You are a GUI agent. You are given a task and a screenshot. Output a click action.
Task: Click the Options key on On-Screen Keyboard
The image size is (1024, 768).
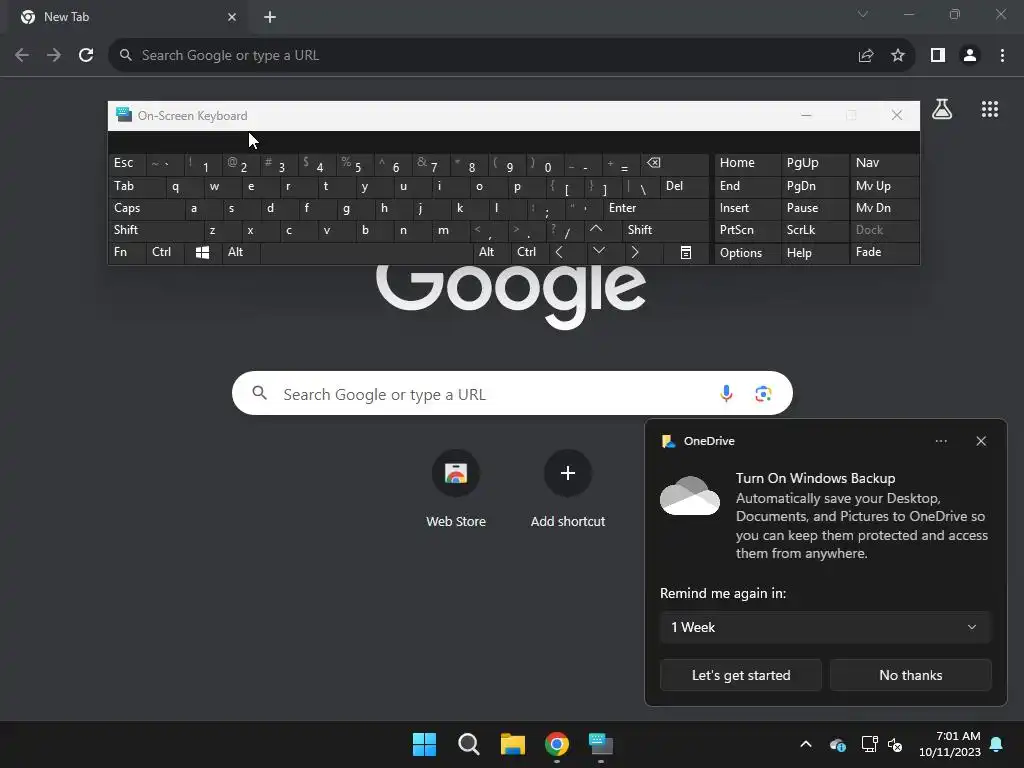click(748, 253)
